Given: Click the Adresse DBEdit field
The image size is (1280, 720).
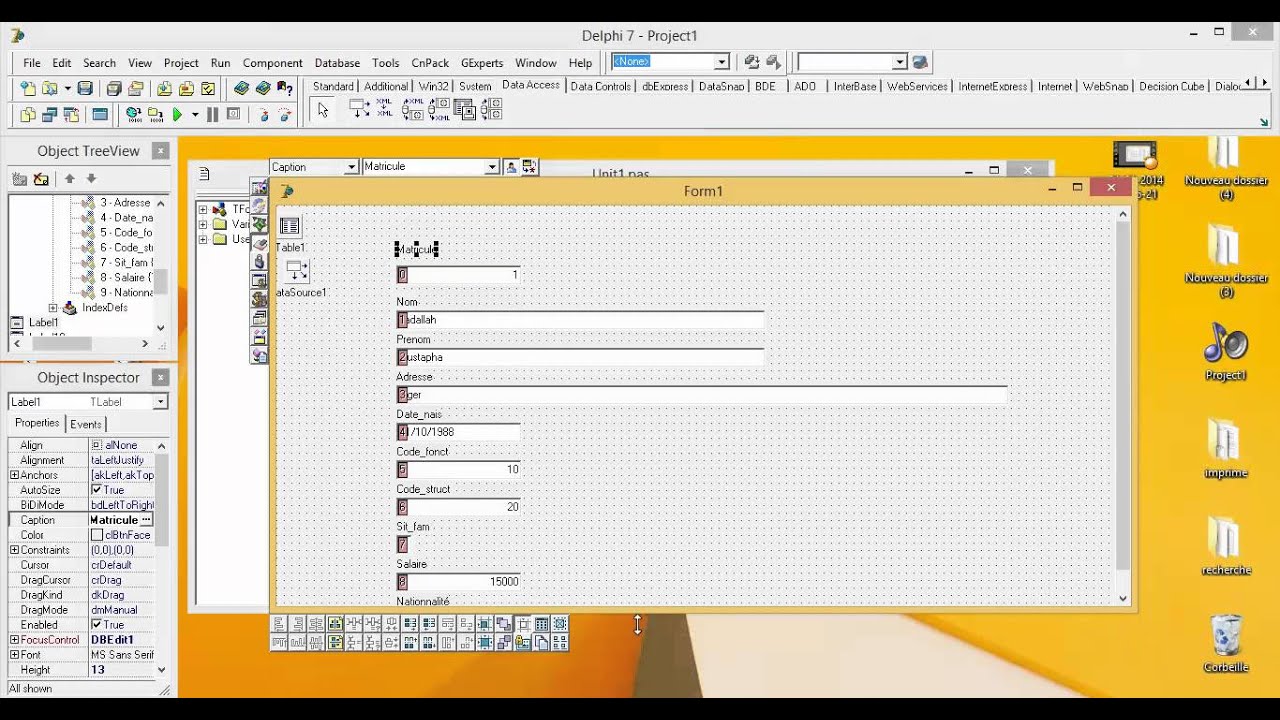Looking at the screenshot, I should pyautogui.click(x=702, y=395).
